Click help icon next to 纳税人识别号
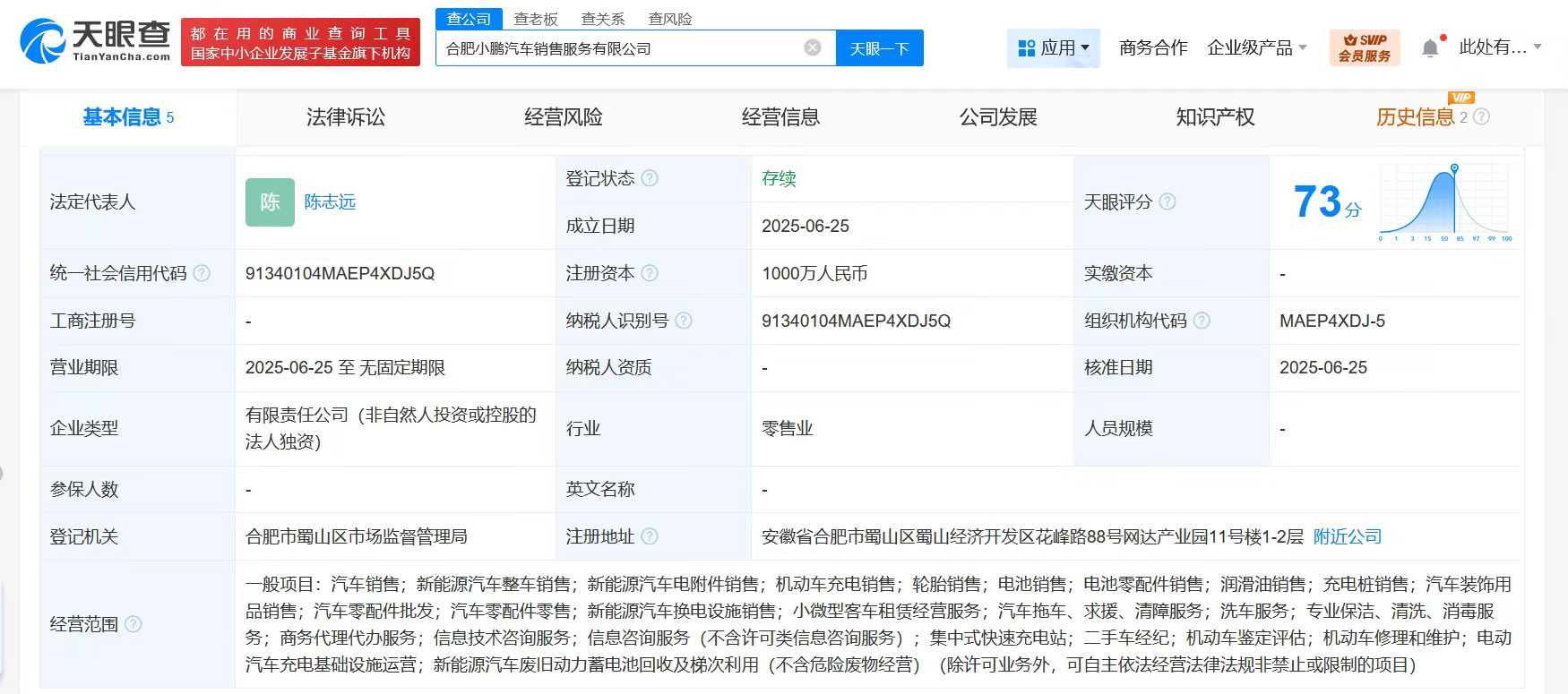 (684, 321)
